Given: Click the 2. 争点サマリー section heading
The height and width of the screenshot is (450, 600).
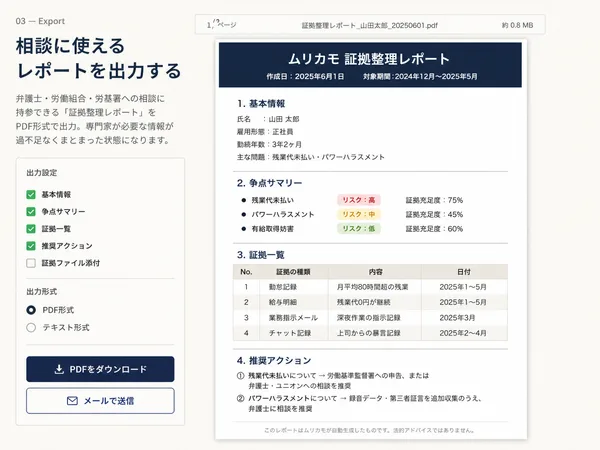Looking at the screenshot, I should click(x=269, y=183).
